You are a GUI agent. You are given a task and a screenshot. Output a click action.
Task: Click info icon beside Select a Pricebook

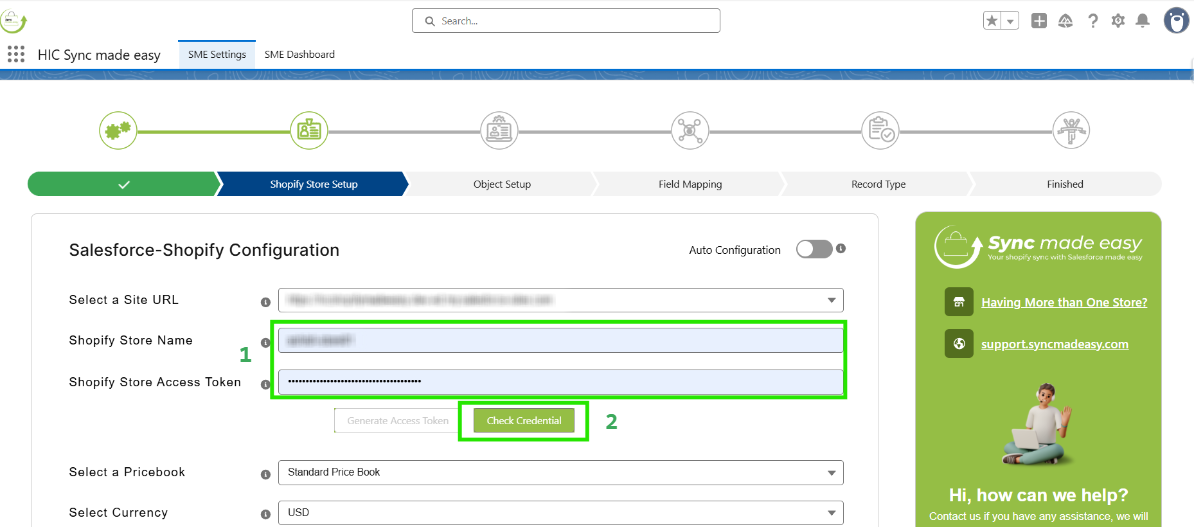(x=266, y=474)
